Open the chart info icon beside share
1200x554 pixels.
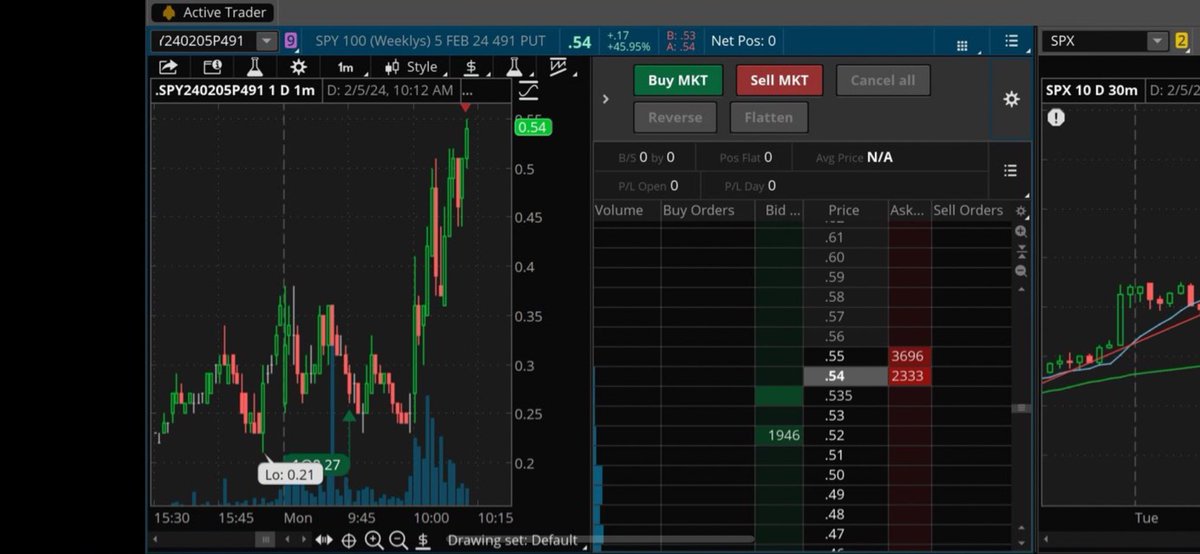(212, 67)
